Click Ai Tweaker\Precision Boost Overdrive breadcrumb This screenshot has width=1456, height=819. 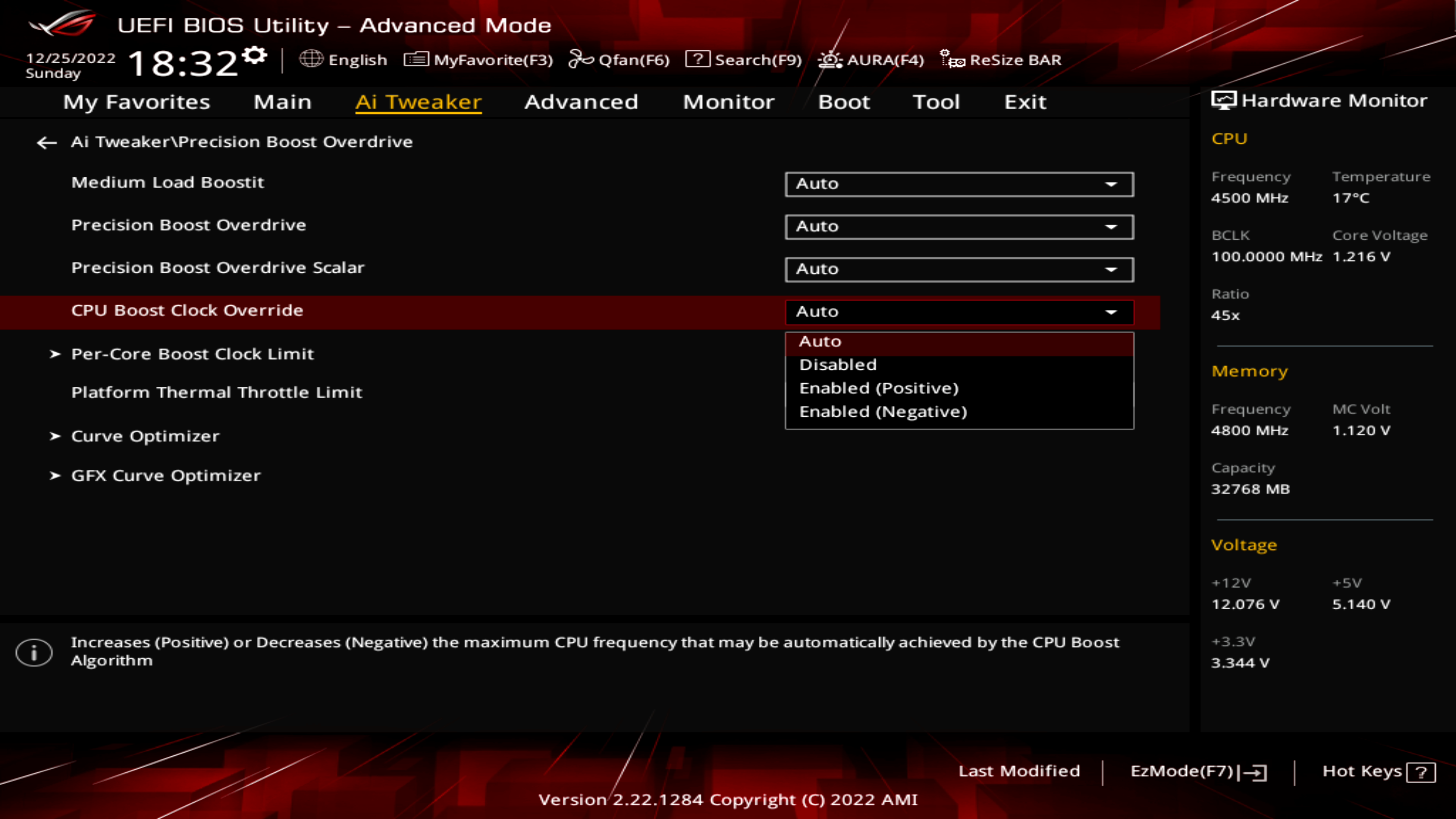point(242,142)
